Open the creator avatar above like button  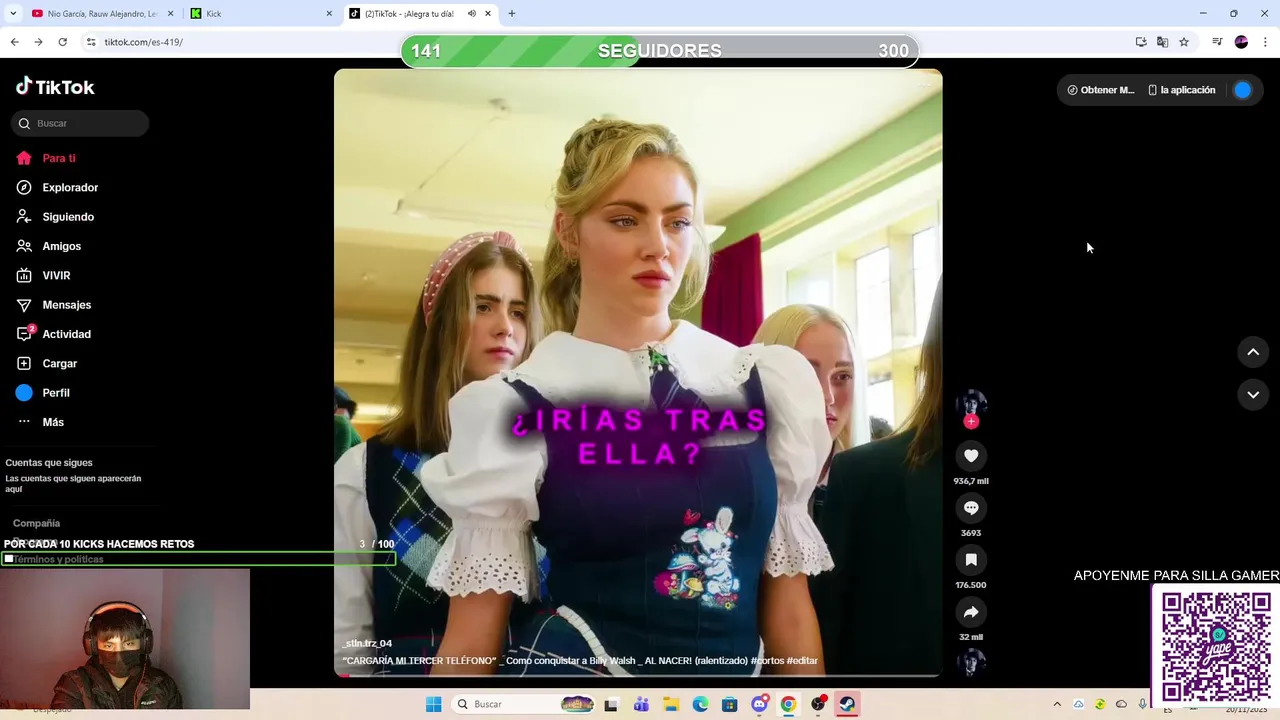pos(971,403)
